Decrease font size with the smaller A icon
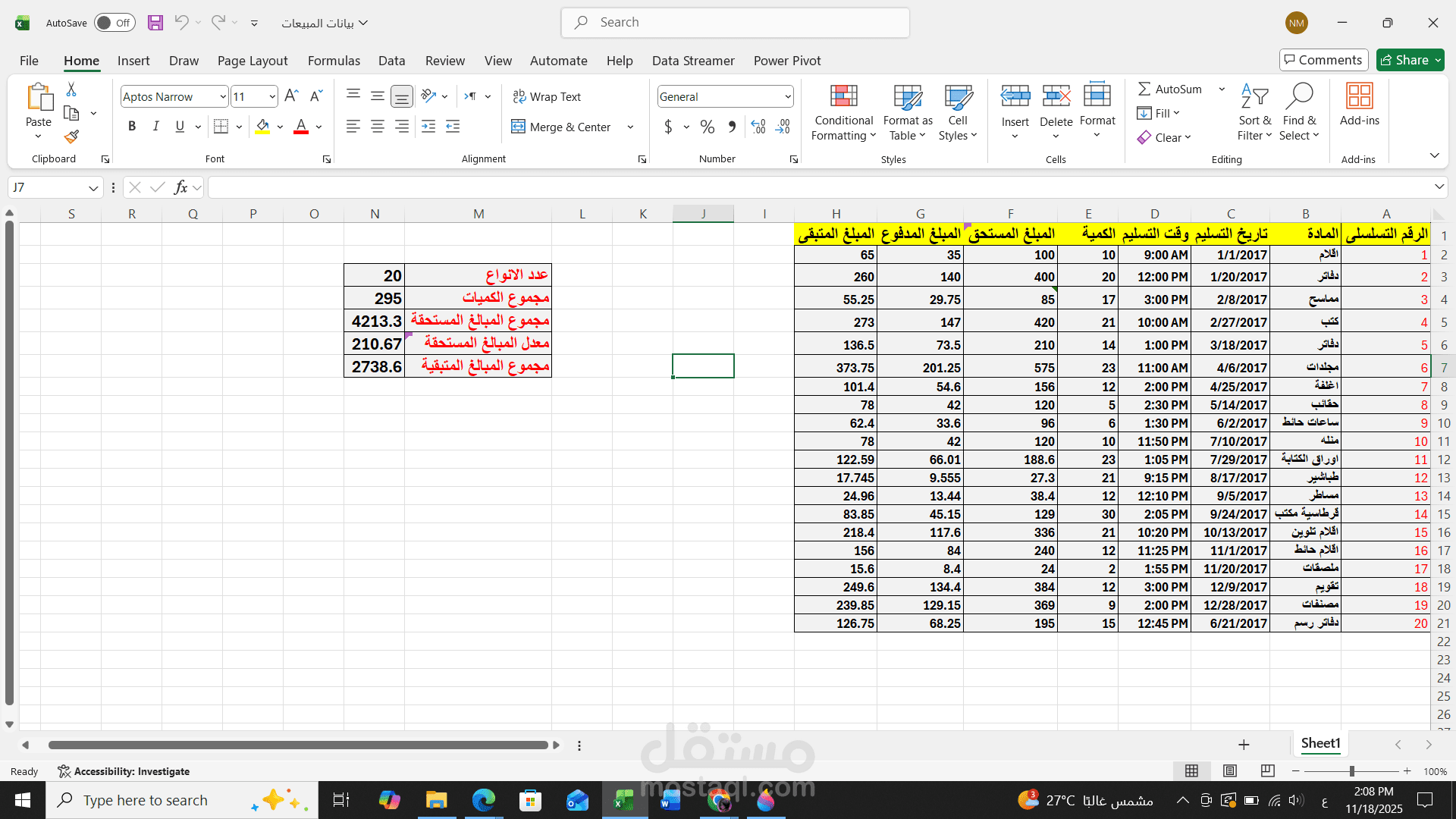The width and height of the screenshot is (1456, 819). coord(316,96)
